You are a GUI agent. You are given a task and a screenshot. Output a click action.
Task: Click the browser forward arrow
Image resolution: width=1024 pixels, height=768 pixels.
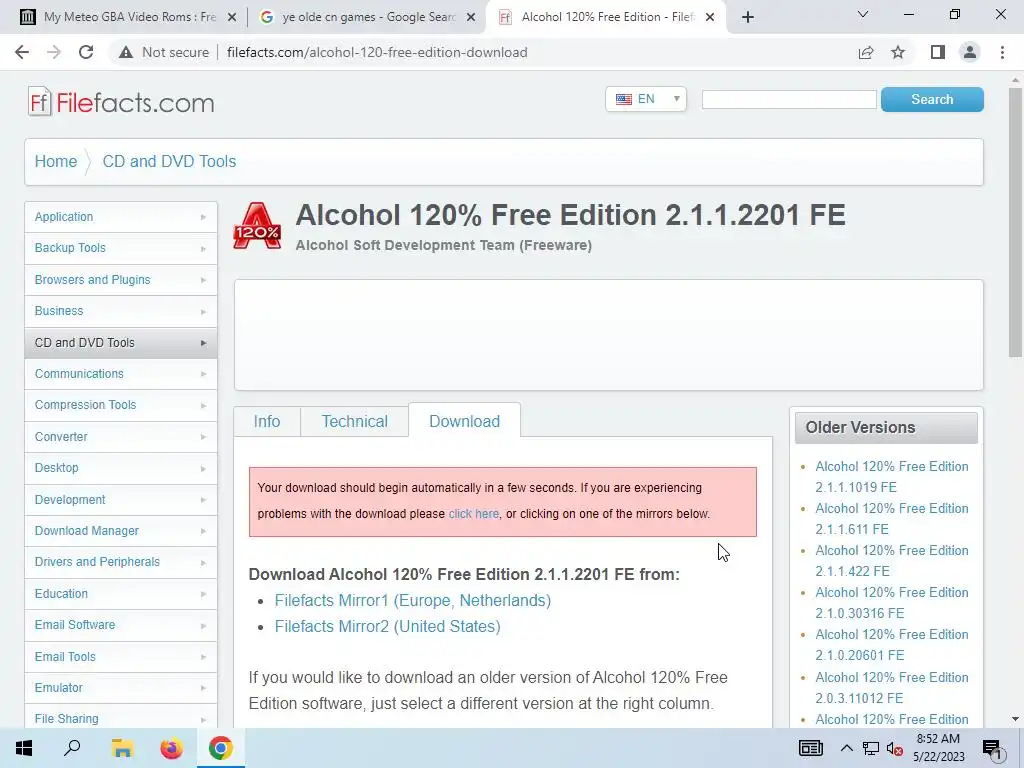click(x=54, y=52)
